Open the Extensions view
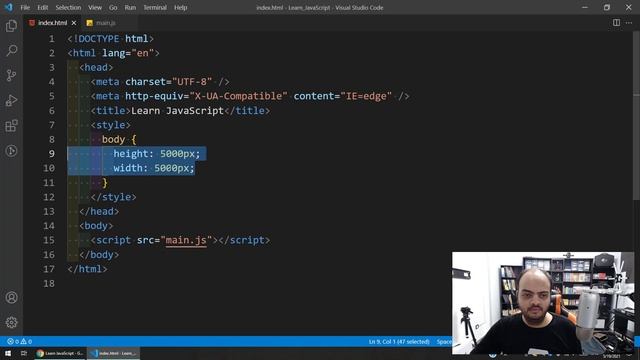Screen dimensions: 640x360 (11, 126)
